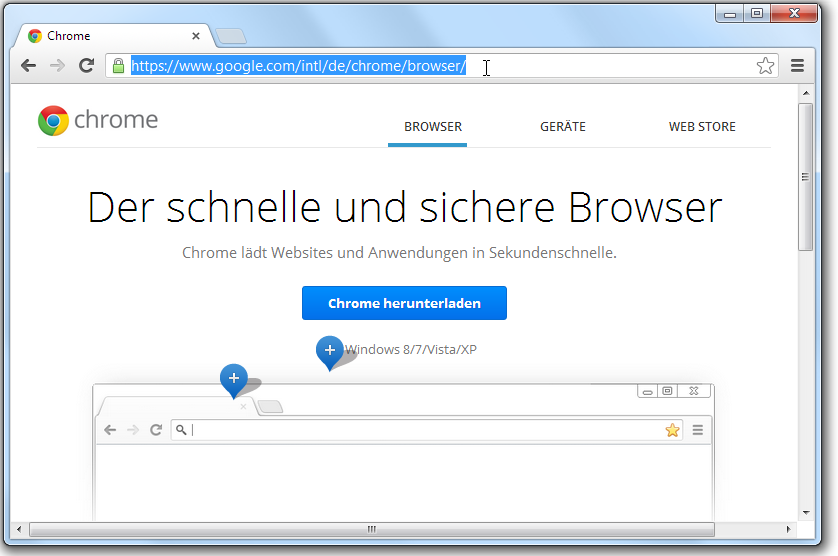
Task: Click the Chrome logo on the page
Action: click(53, 120)
